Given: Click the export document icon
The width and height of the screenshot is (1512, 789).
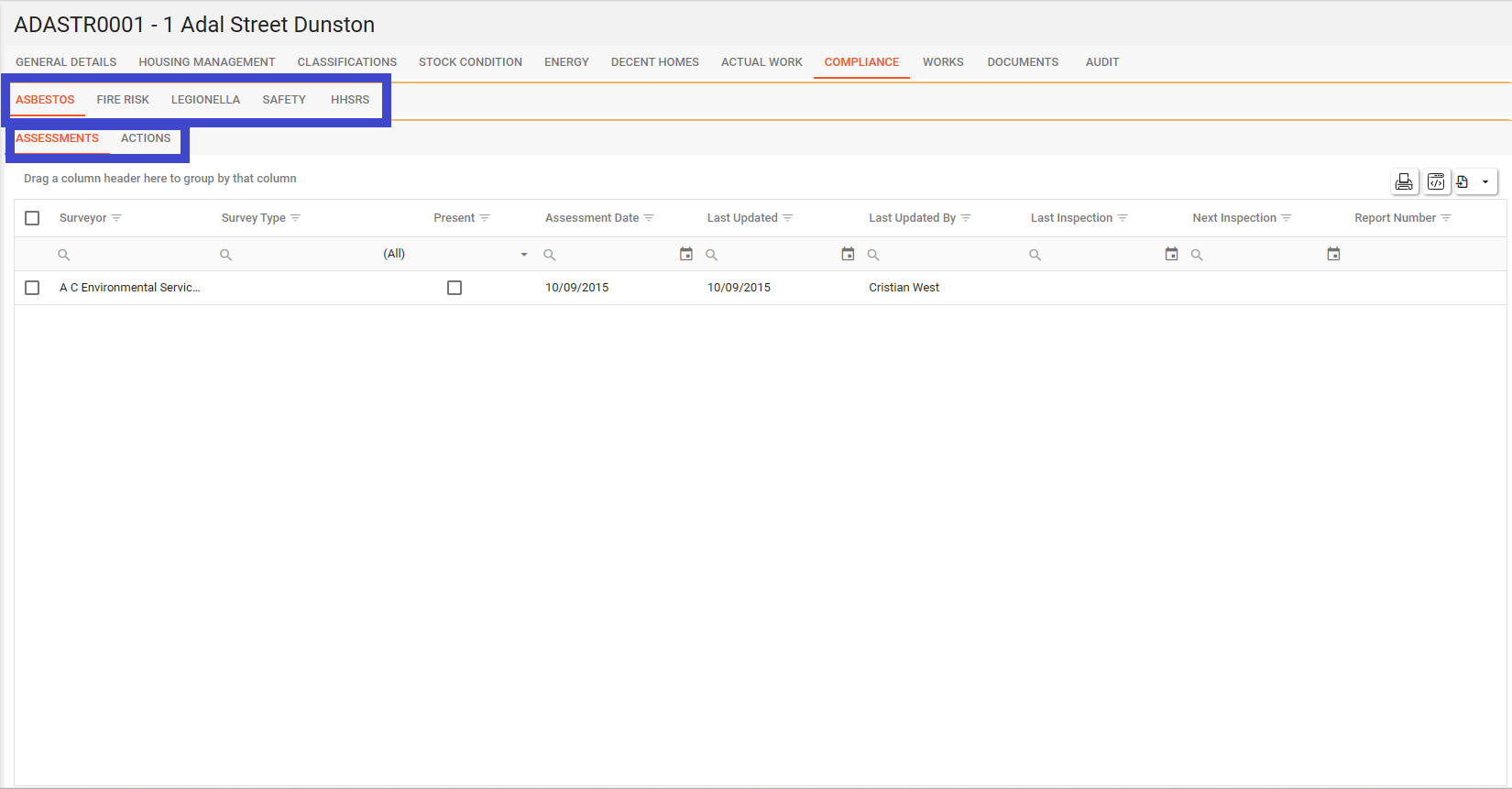Looking at the screenshot, I should pyautogui.click(x=1463, y=181).
